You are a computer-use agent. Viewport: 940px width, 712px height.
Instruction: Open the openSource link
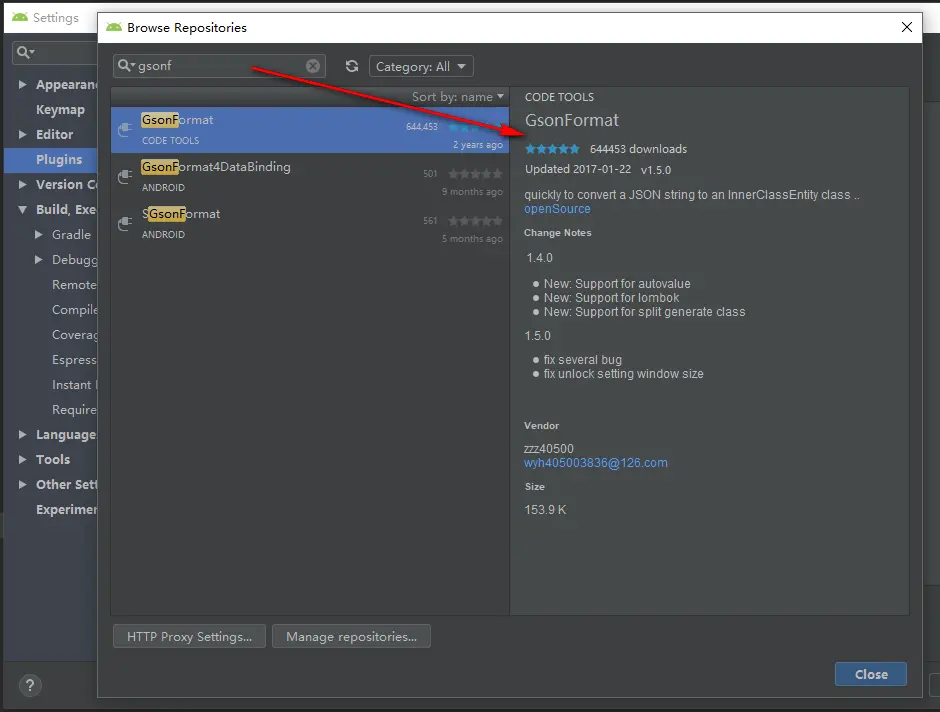click(558, 209)
